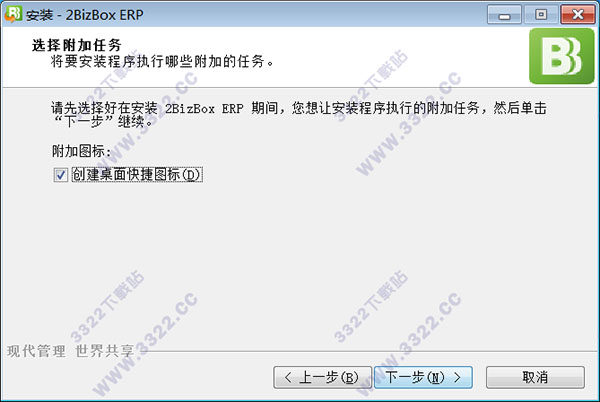600x402 pixels.
Task: Click the right chevron on 下一步 button
Action: (457, 378)
